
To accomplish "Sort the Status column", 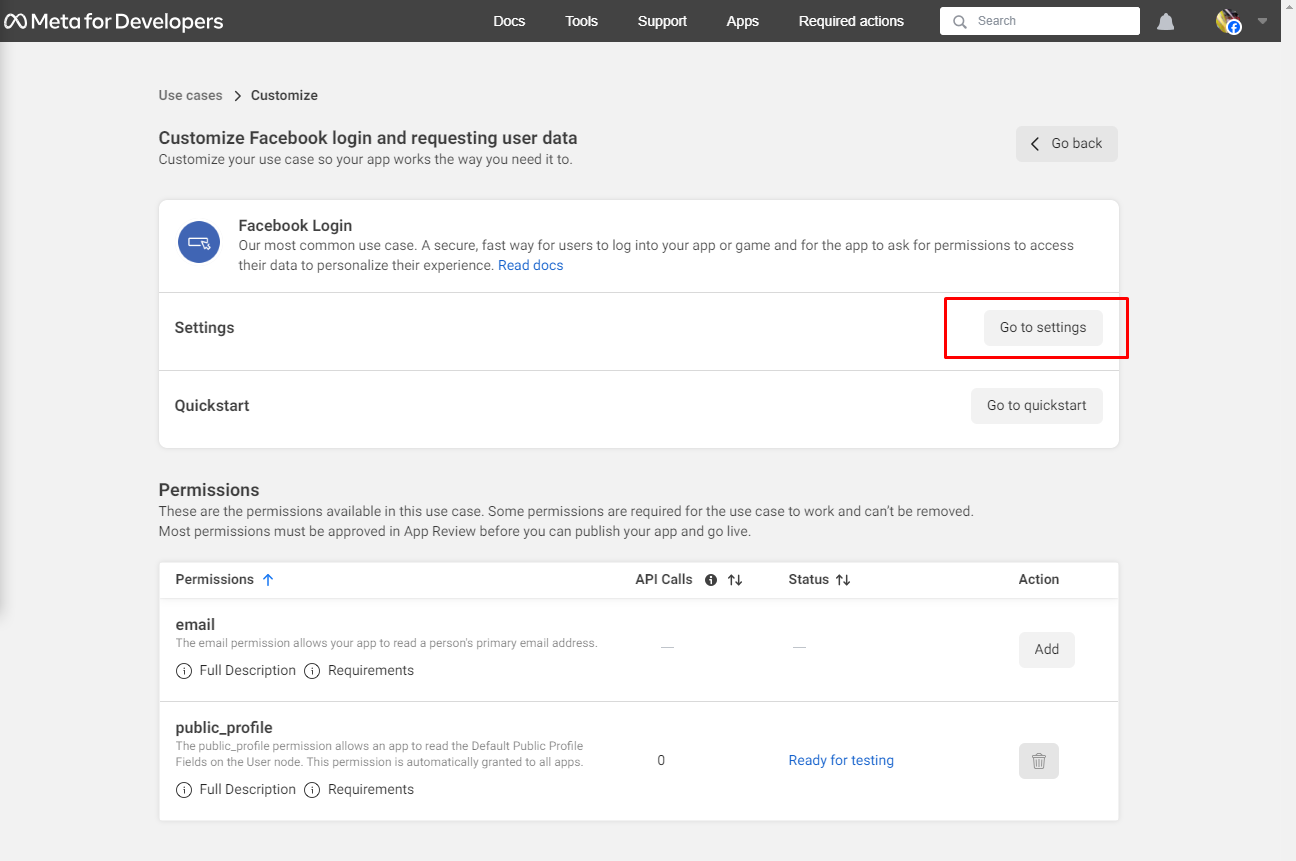I will (x=843, y=580).
